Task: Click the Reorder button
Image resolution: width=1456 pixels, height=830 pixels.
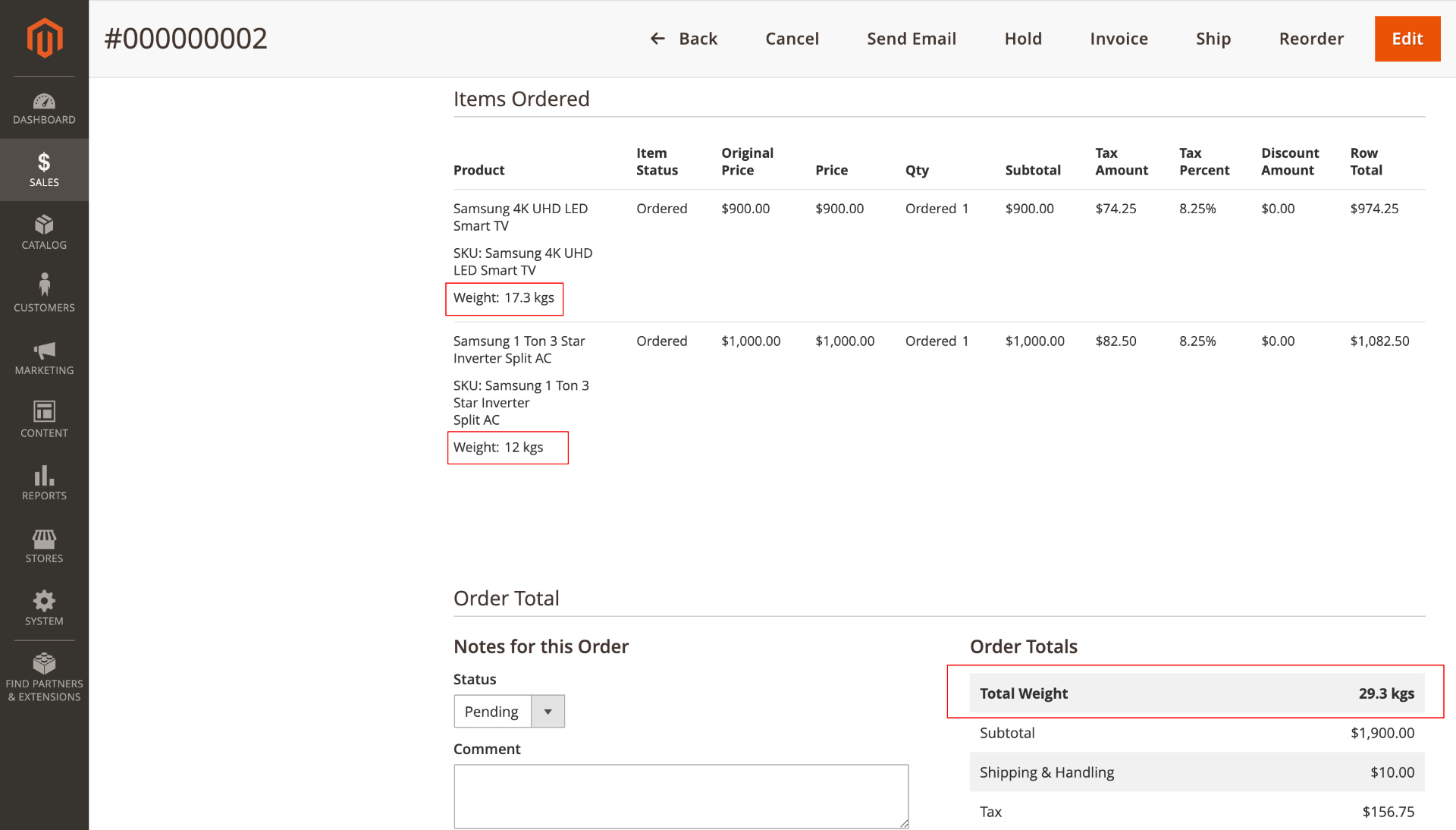Action: (x=1311, y=39)
